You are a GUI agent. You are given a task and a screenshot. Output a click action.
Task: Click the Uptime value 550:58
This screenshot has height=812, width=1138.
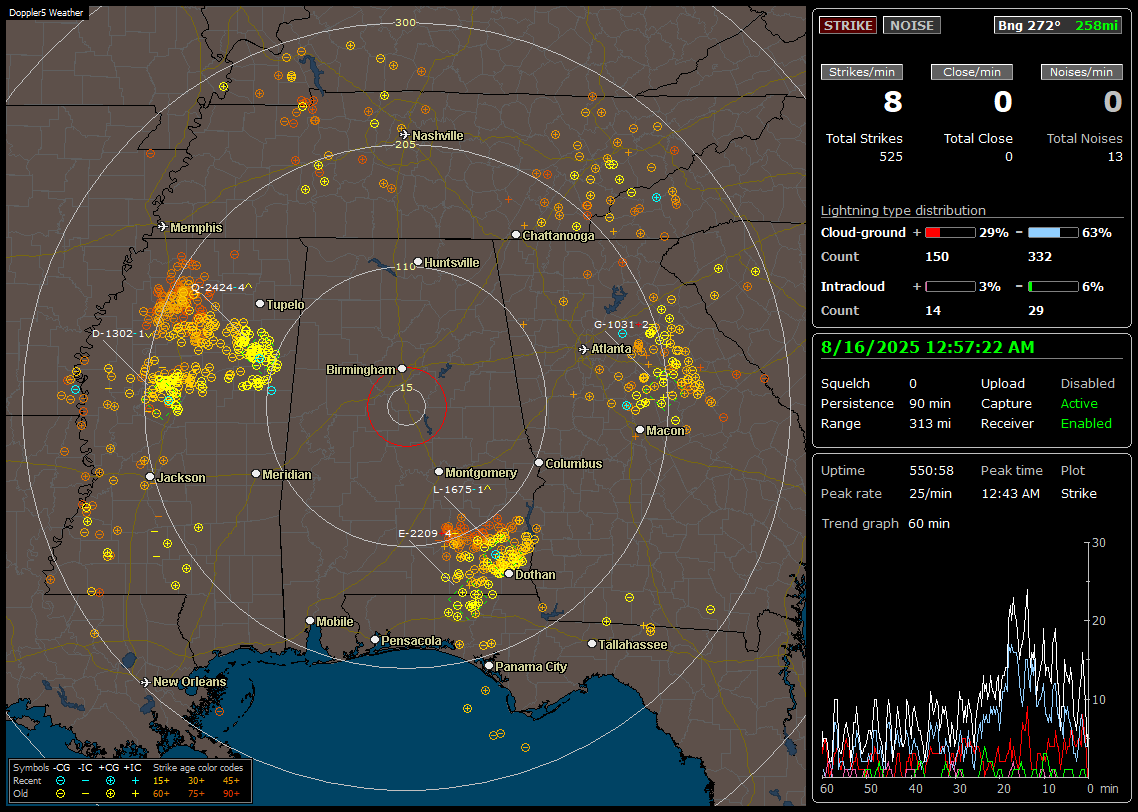pos(931,470)
